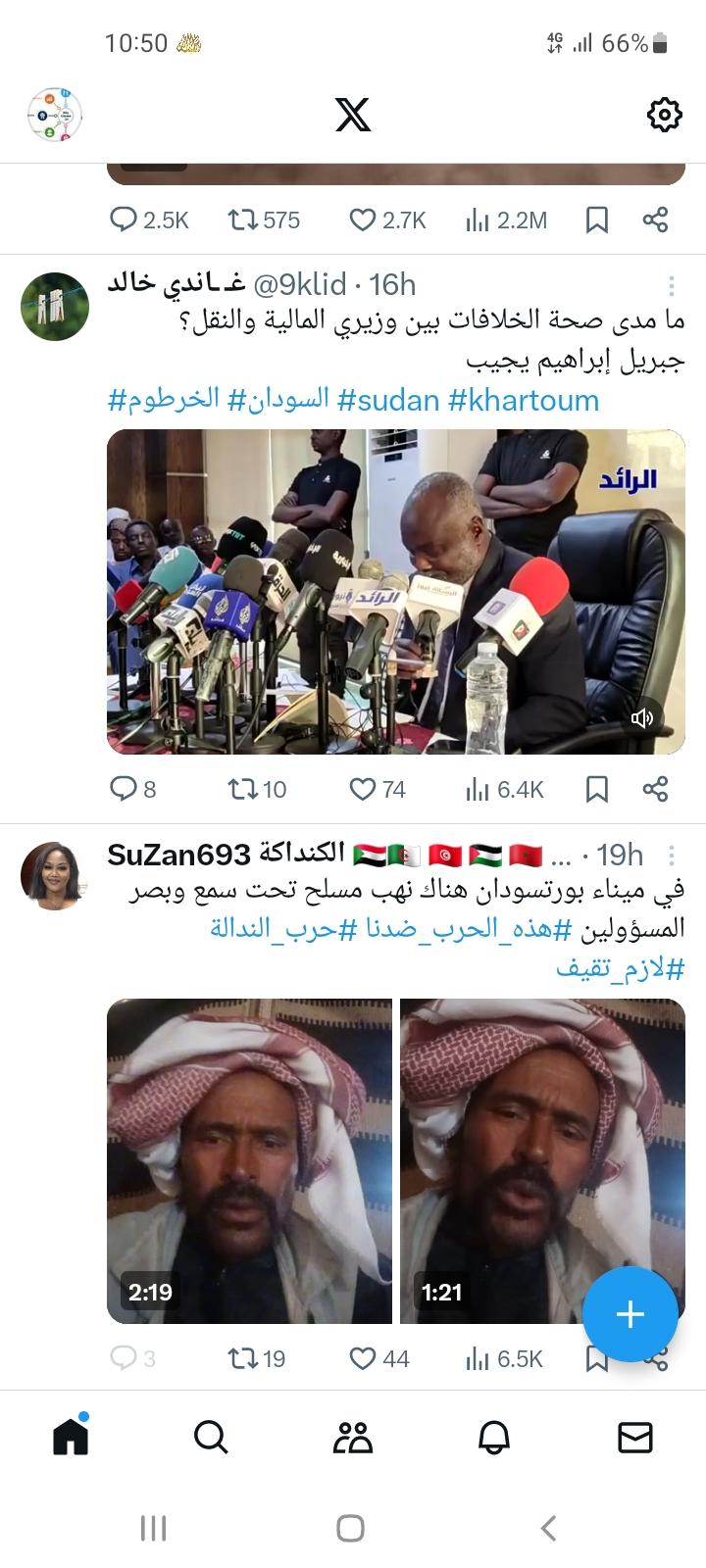Open the settings gear in header
Screen dimensions: 706x1568
(x=664, y=115)
